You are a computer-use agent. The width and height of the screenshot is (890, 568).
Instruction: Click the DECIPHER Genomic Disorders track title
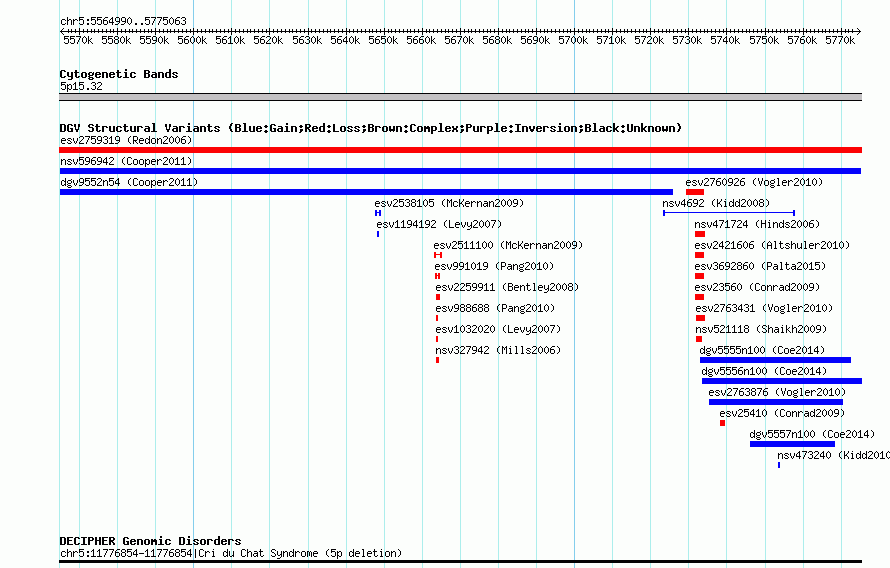pyautogui.click(x=150, y=541)
